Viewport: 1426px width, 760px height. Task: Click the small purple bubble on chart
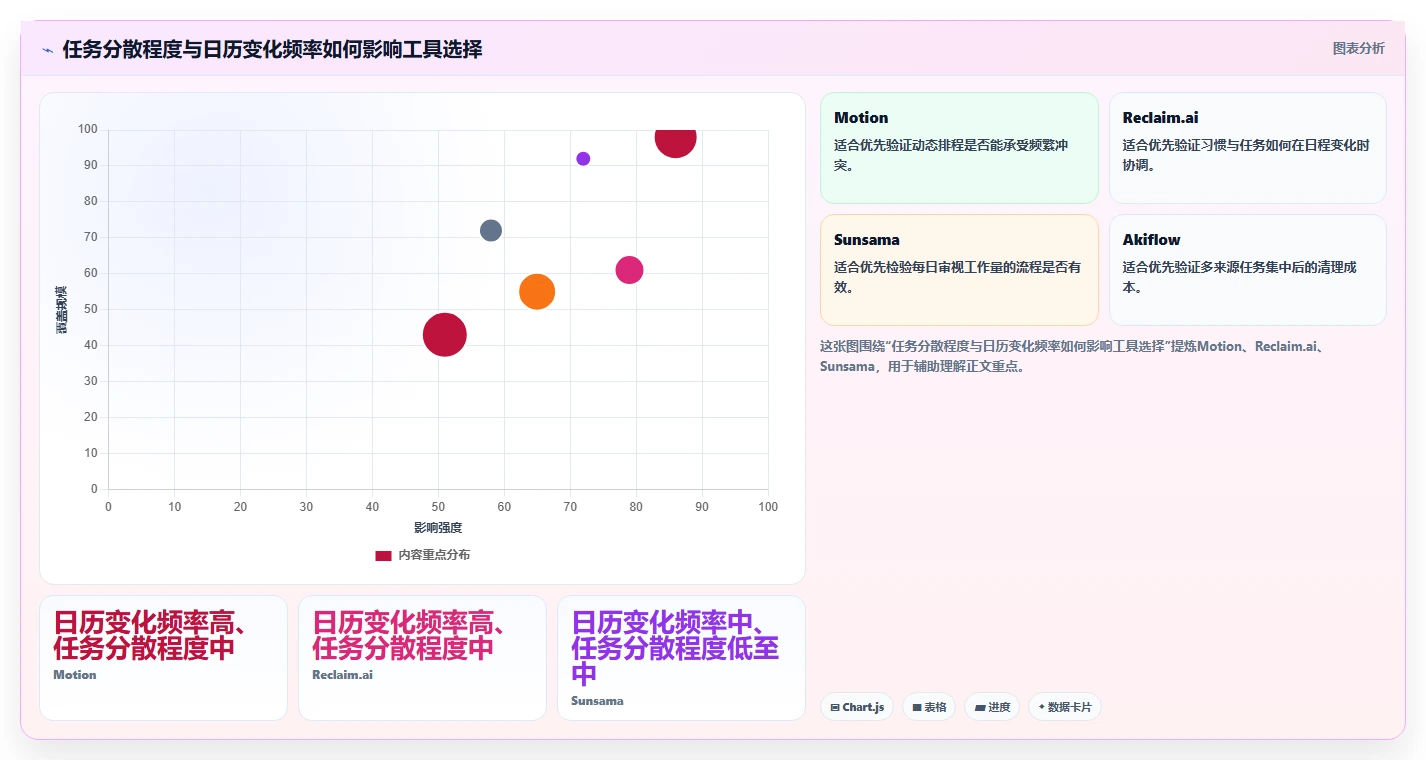tap(583, 159)
